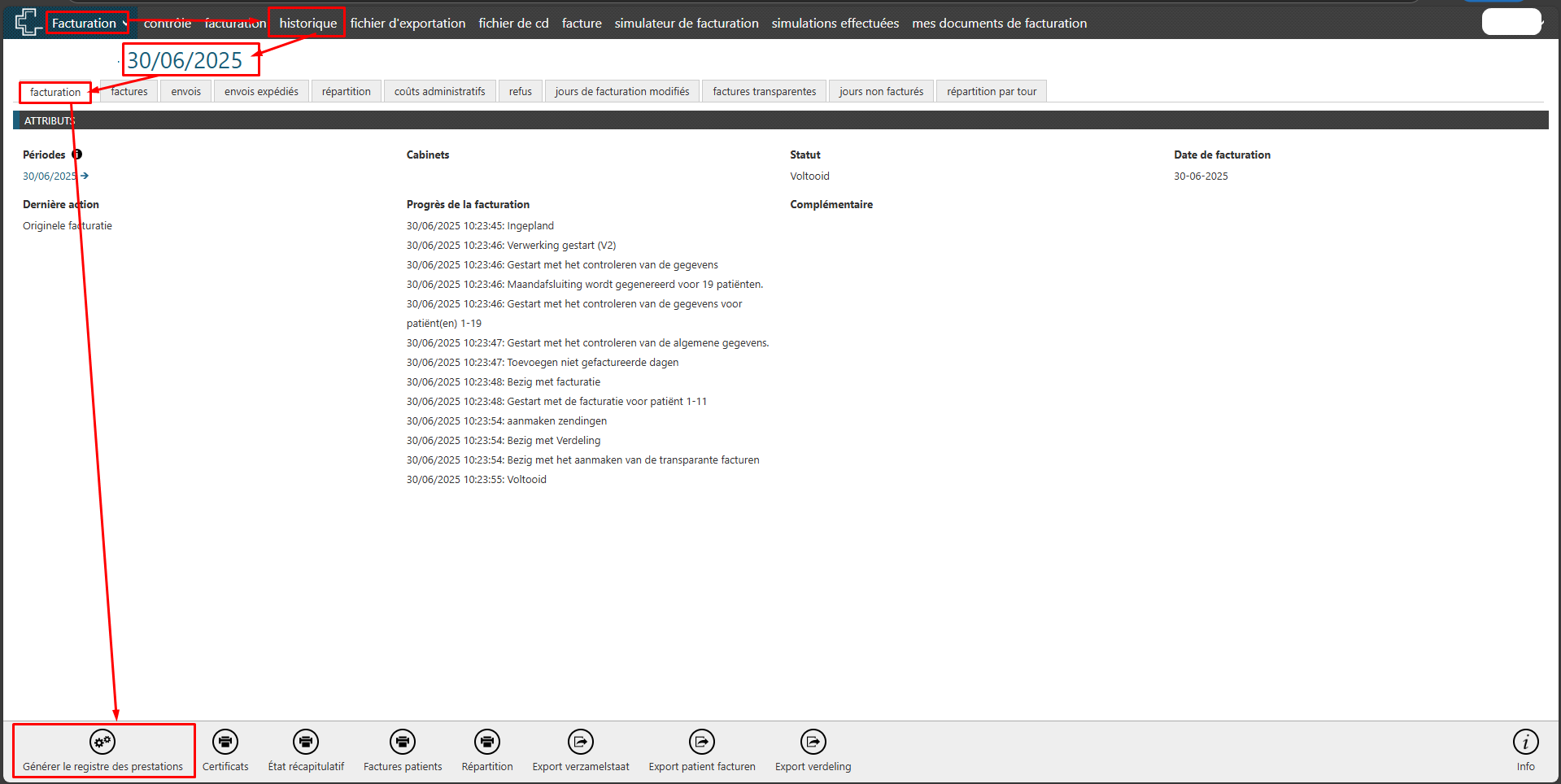The image size is (1561, 784).
Task: Open the coûts administratifs tab
Action: 439,91
